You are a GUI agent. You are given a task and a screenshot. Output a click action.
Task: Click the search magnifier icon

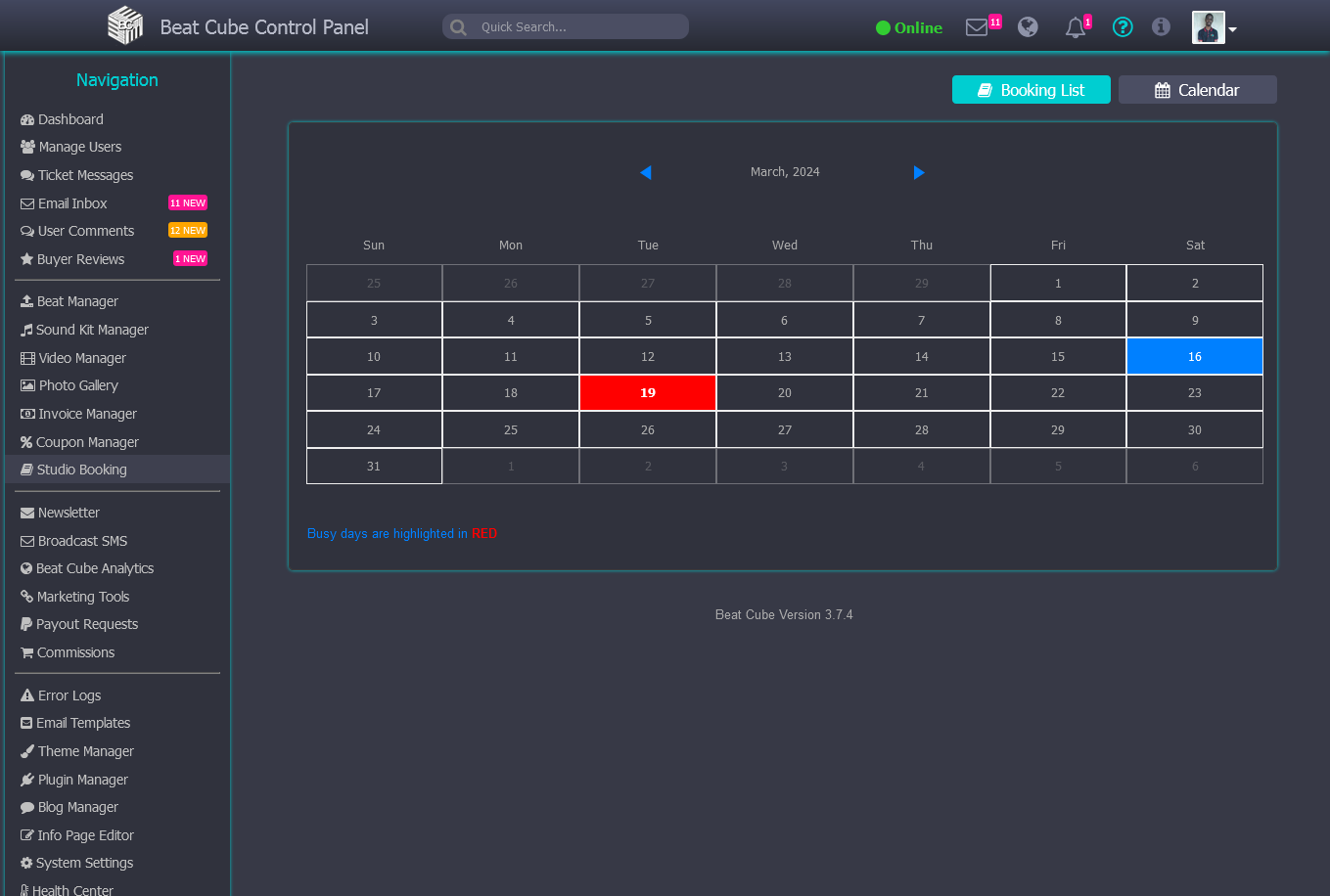458,27
